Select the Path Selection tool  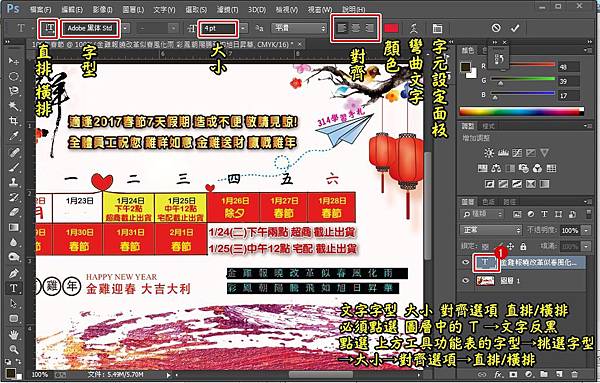pyautogui.click(x=14, y=303)
